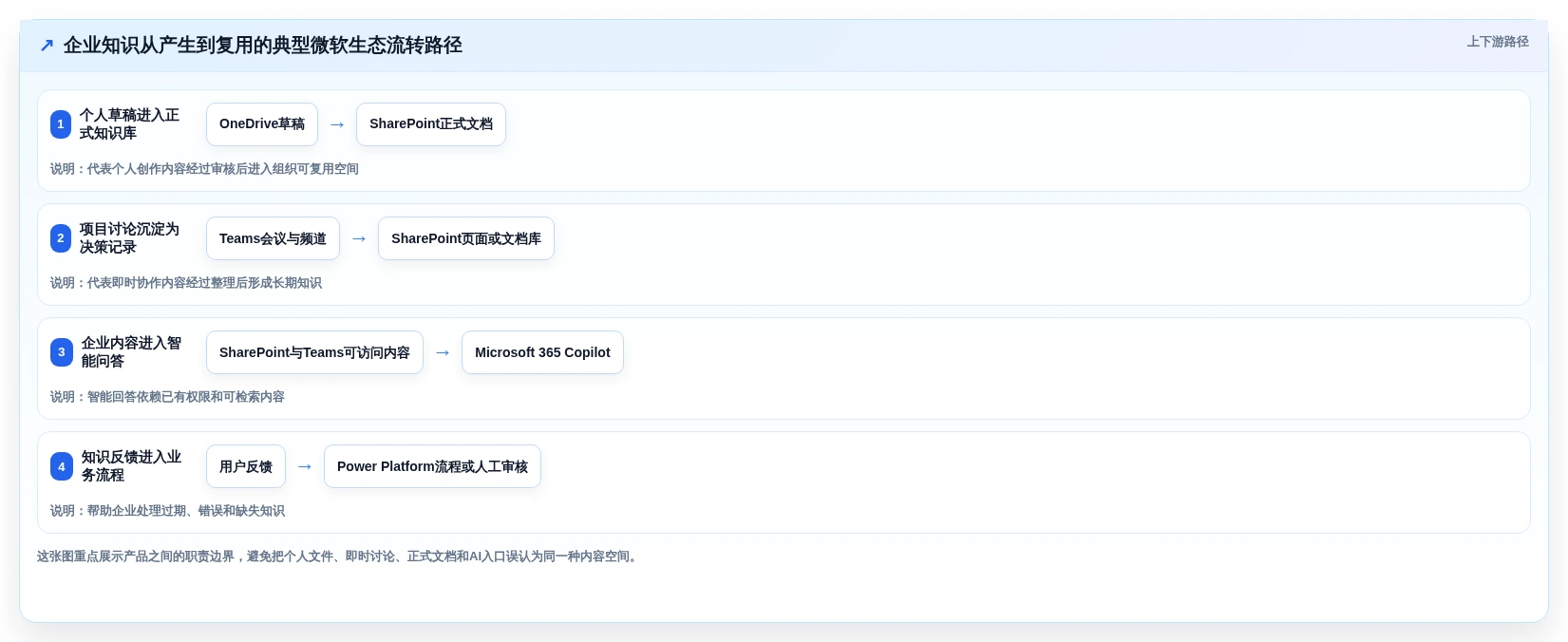The width and height of the screenshot is (1568, 642).
Task: Select step number 4 badge
Action: (x=62, y=466)
